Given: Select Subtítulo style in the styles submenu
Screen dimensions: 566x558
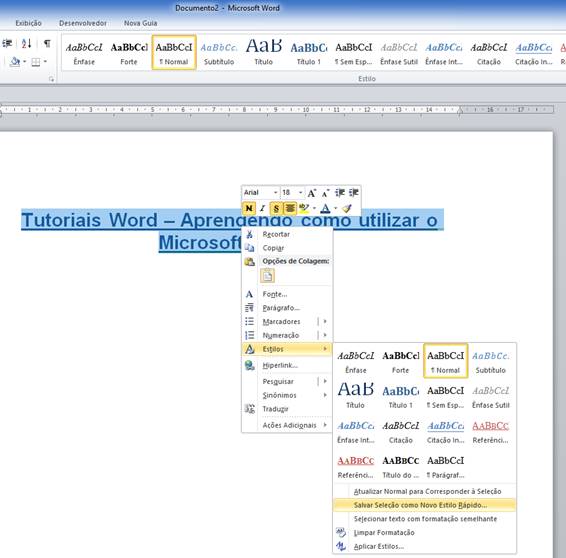Looking at the screenshot, I should [x=491, y=361].
